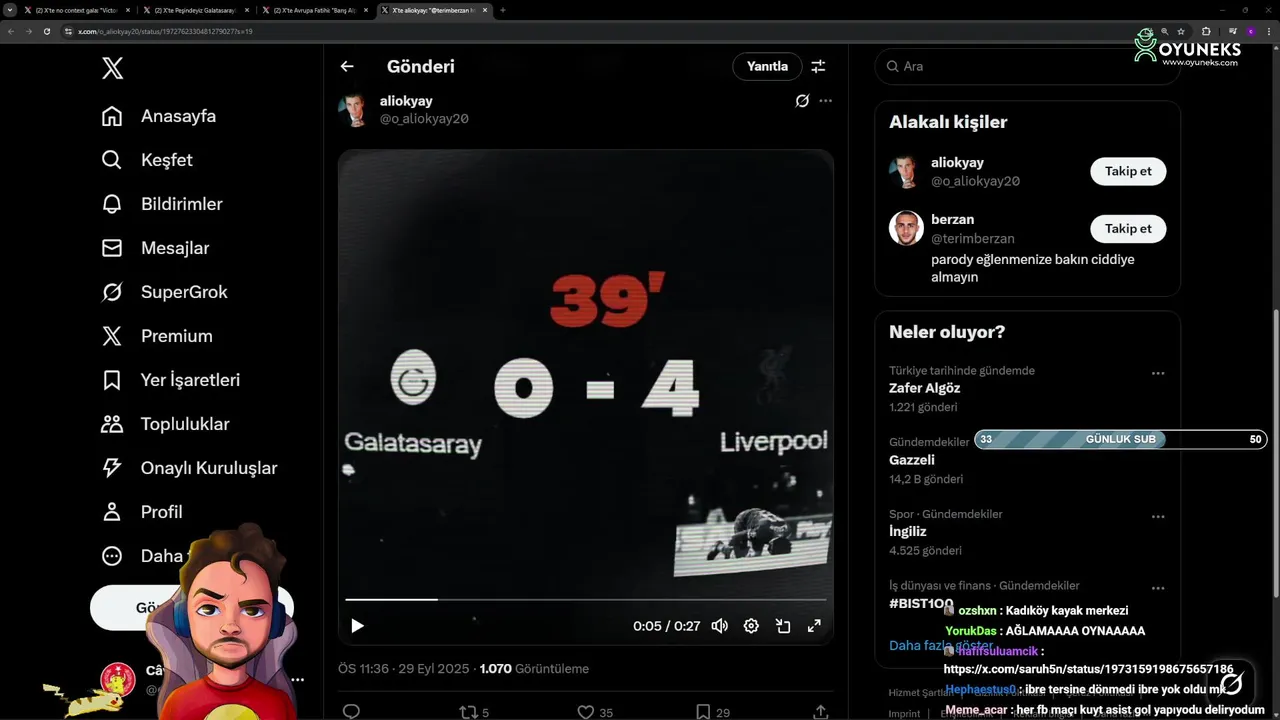1280x720 pixels.
Task: Open the tab search chevron dropdown
Action: pyautogui.click(x=10, y=10)
